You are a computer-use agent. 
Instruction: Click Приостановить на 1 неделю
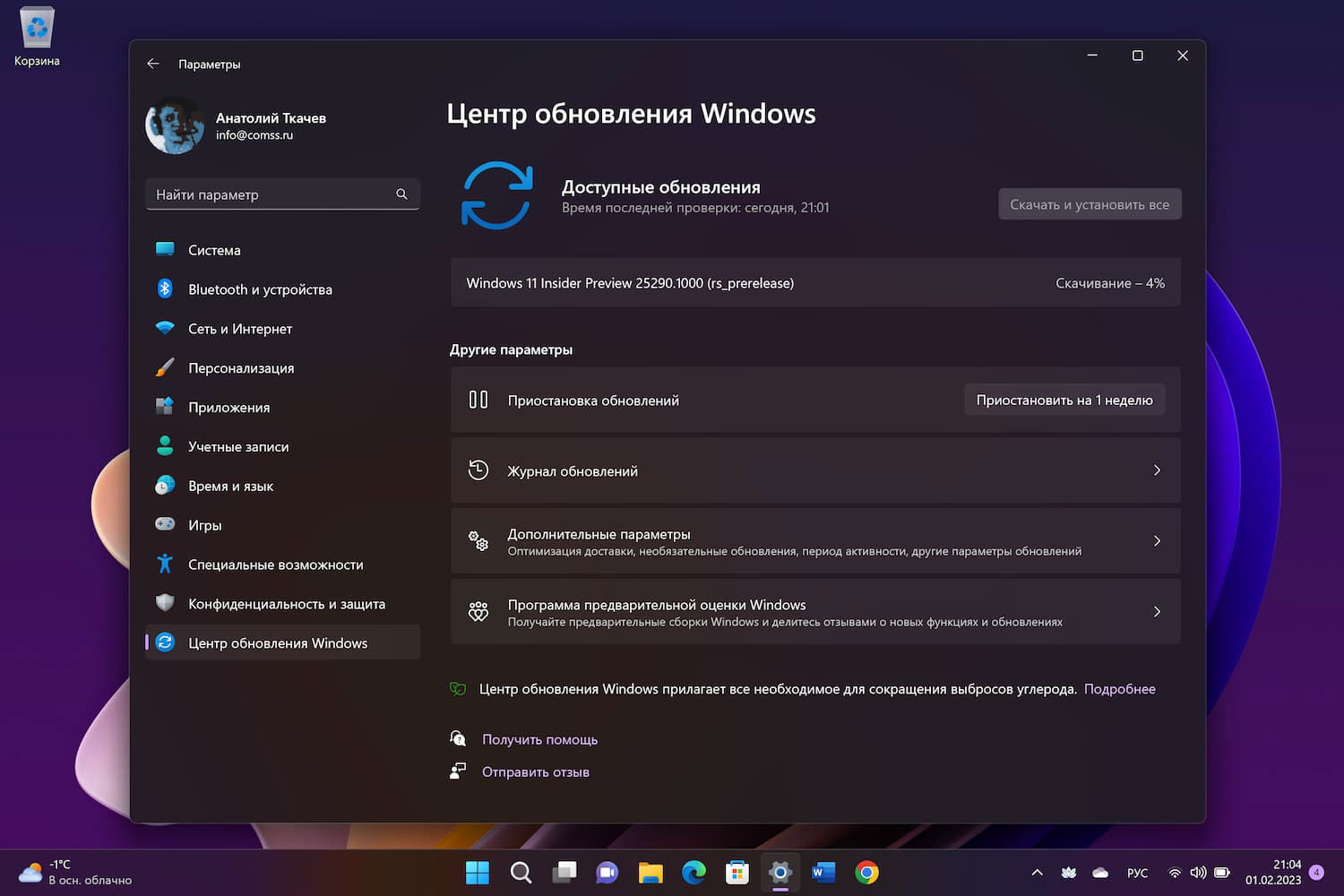(x=1064, y=400)
